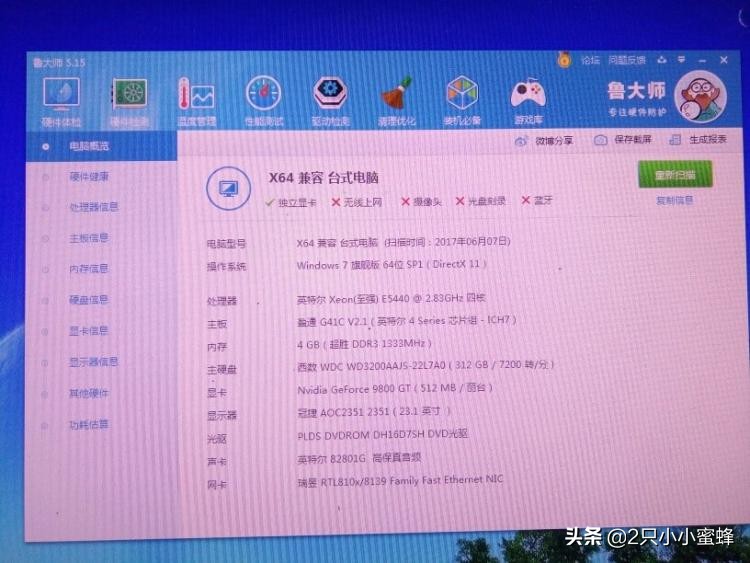Click 微博分享 text label
Image resolution: width=750 pixels, height=563 pixels.
pyautogui.click(x=554, y=141)
